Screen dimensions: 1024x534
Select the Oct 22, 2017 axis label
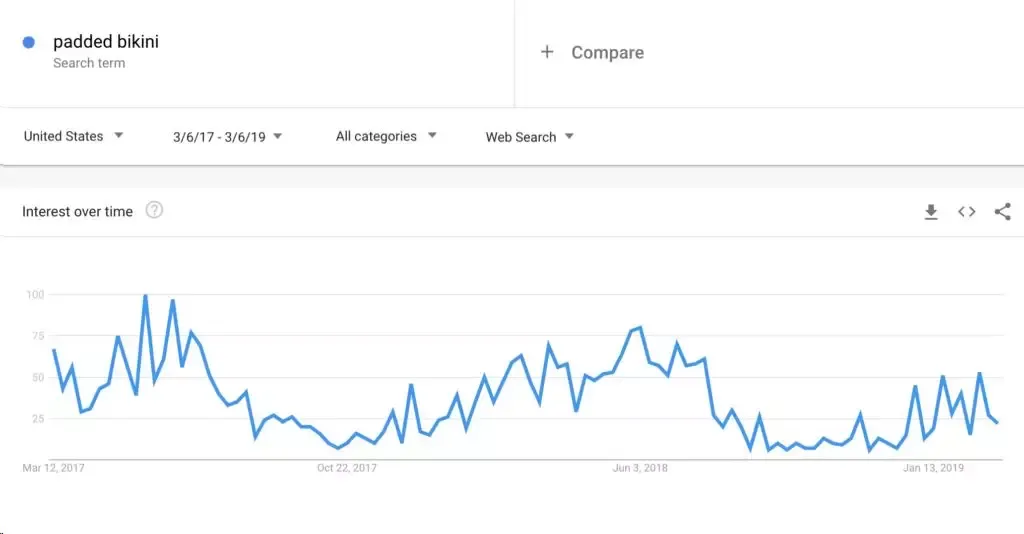[x=347, y=467]
